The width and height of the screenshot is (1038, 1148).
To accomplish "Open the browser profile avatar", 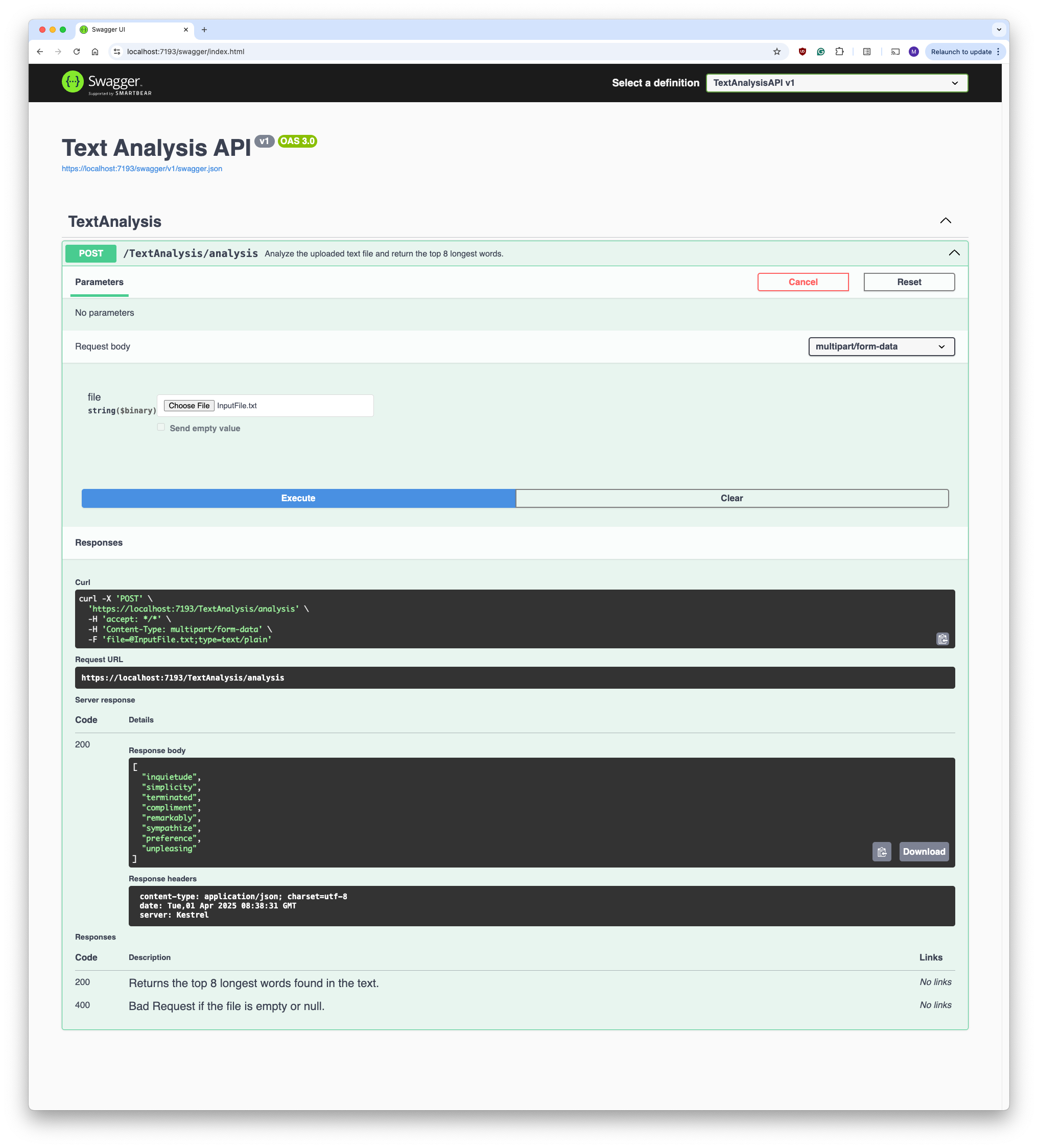I will 913,52.
